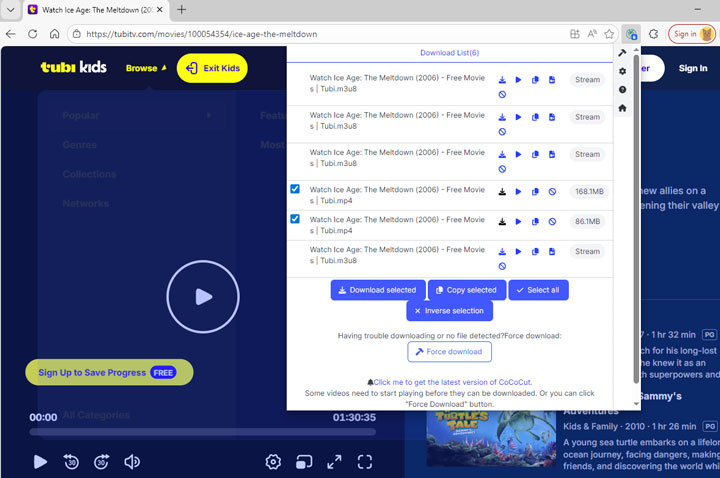Click Sign Up to Save Progress
720x478 pixels.
pyautogui.click(x=109, y=372)
